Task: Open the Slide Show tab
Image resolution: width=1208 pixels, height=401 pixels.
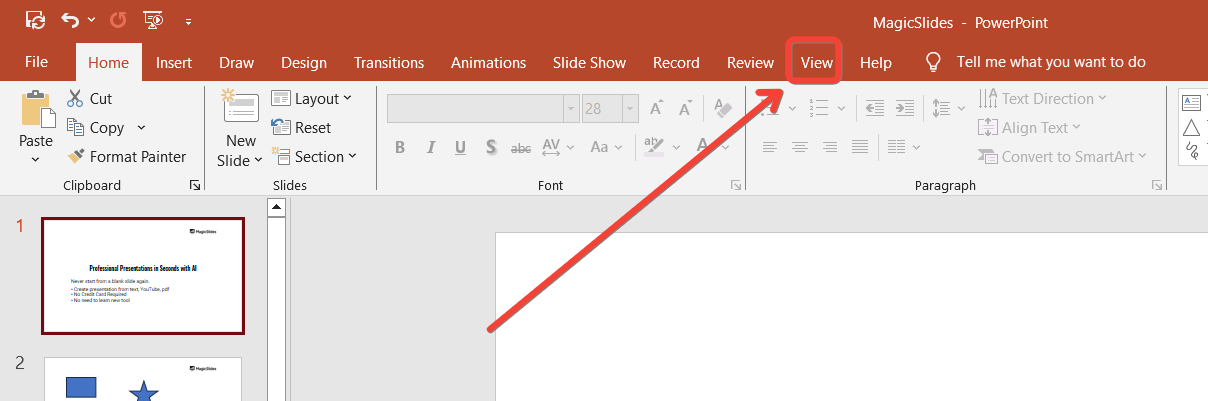Action: tap(589, 62)
